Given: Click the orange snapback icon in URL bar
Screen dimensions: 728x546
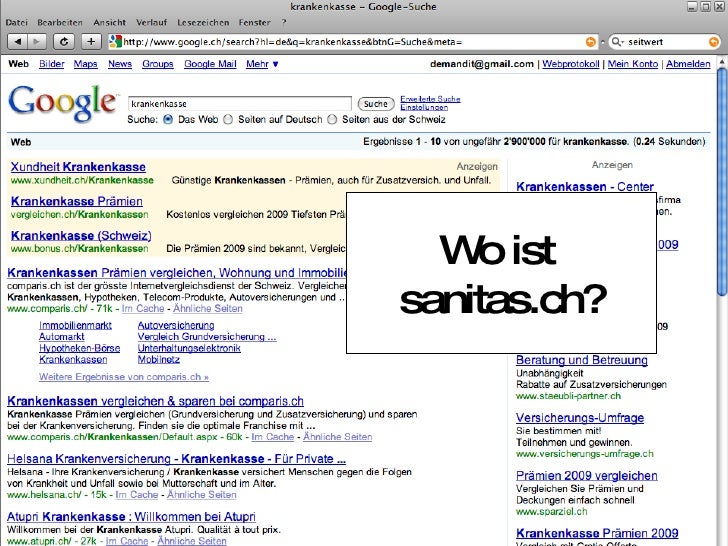Looking at the screenshot, I should 591,42.
